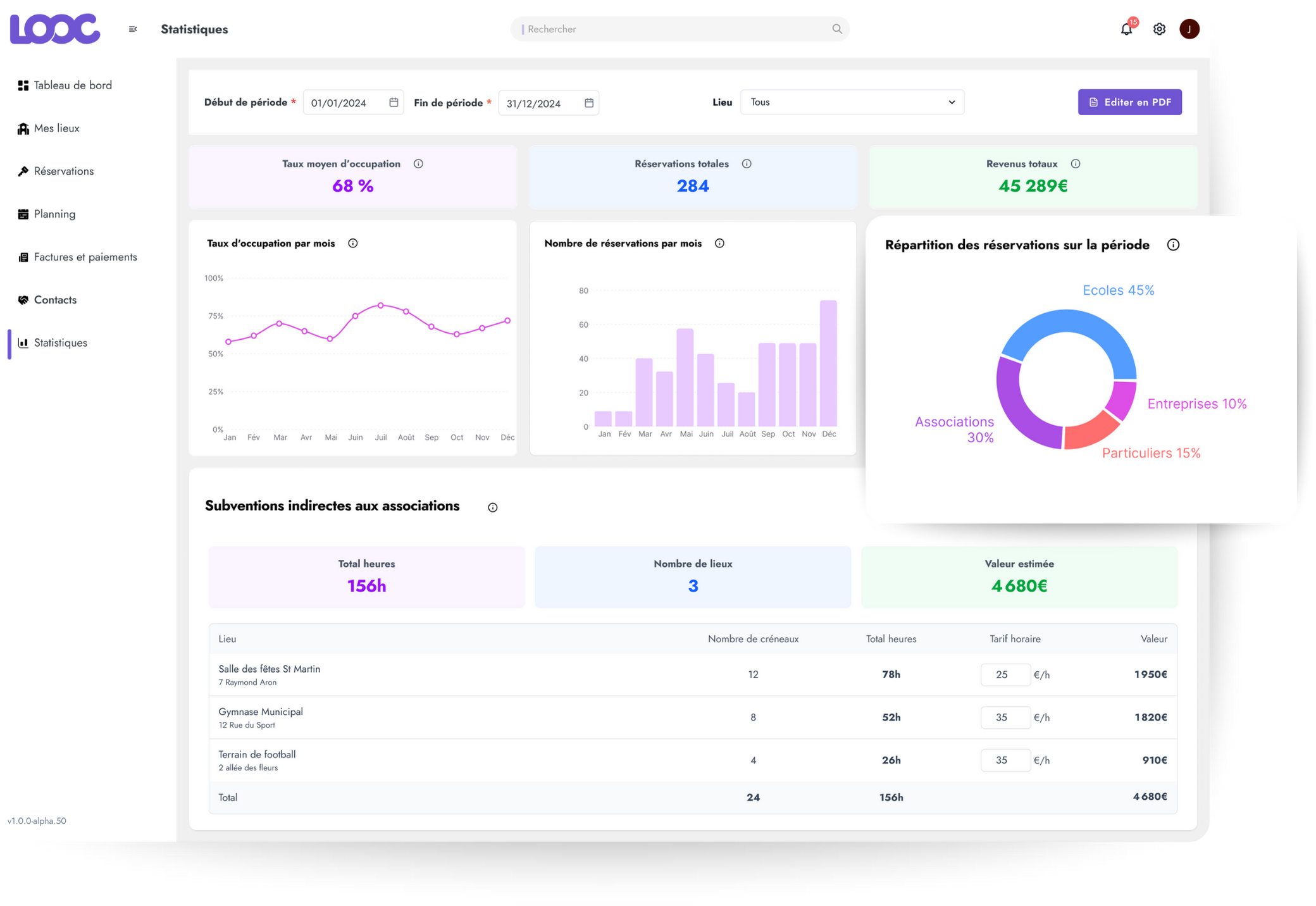Image resolution: width=1316 pixels, height=906 pixels.
Task: Click info icon beside Revenus totaux
Action: click(x=1076, y=164)
